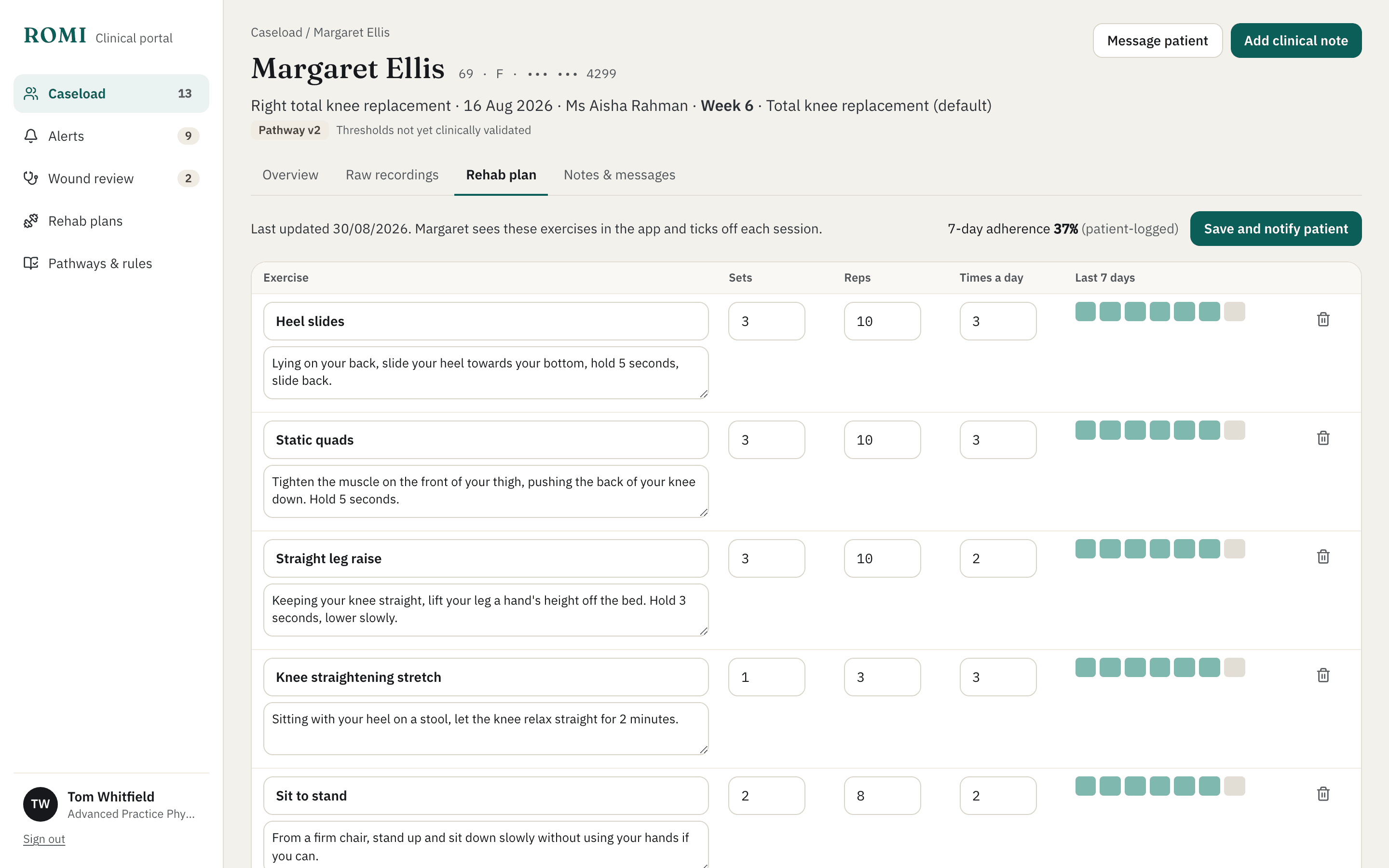This screenshot has width=1389, height=868.
Task: Click the grey last-day square for Heel slides
Action: click(1234, 312)
